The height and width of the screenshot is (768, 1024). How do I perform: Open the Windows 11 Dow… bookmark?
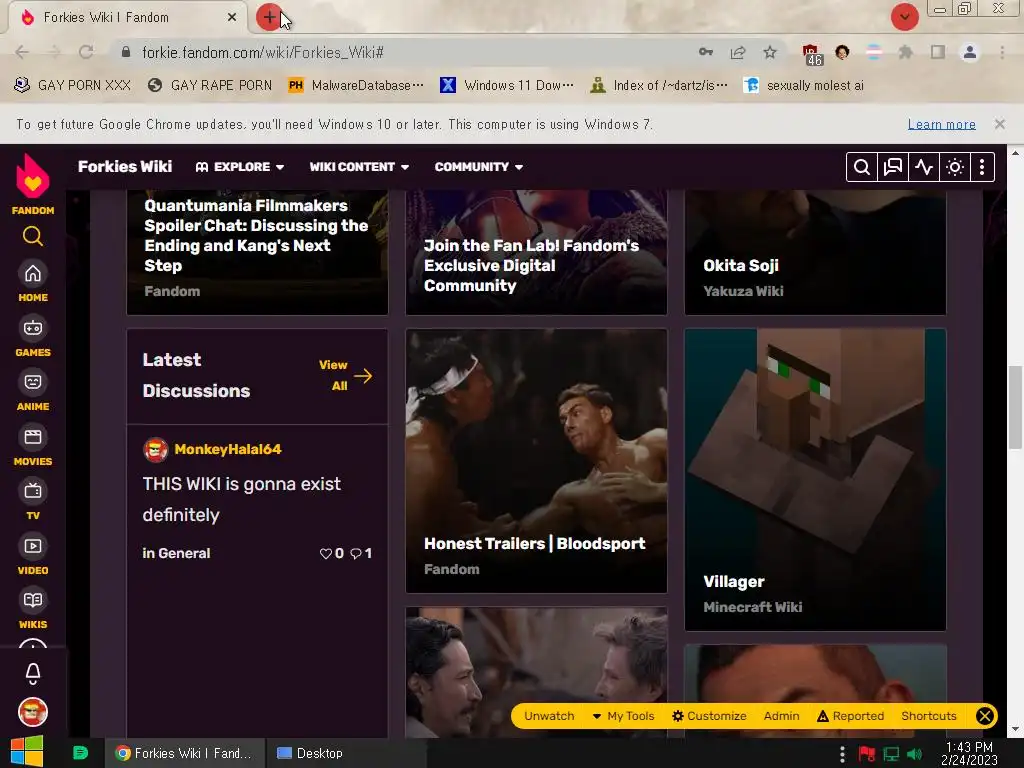(507, 86)
